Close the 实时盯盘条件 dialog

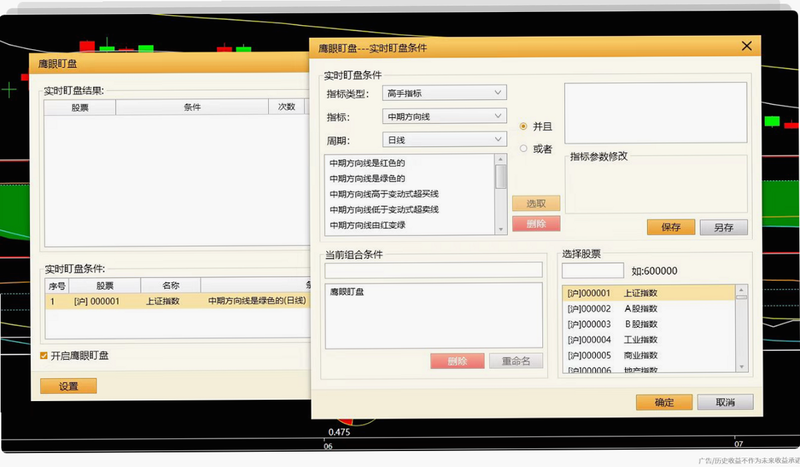[x=746, y=46]
